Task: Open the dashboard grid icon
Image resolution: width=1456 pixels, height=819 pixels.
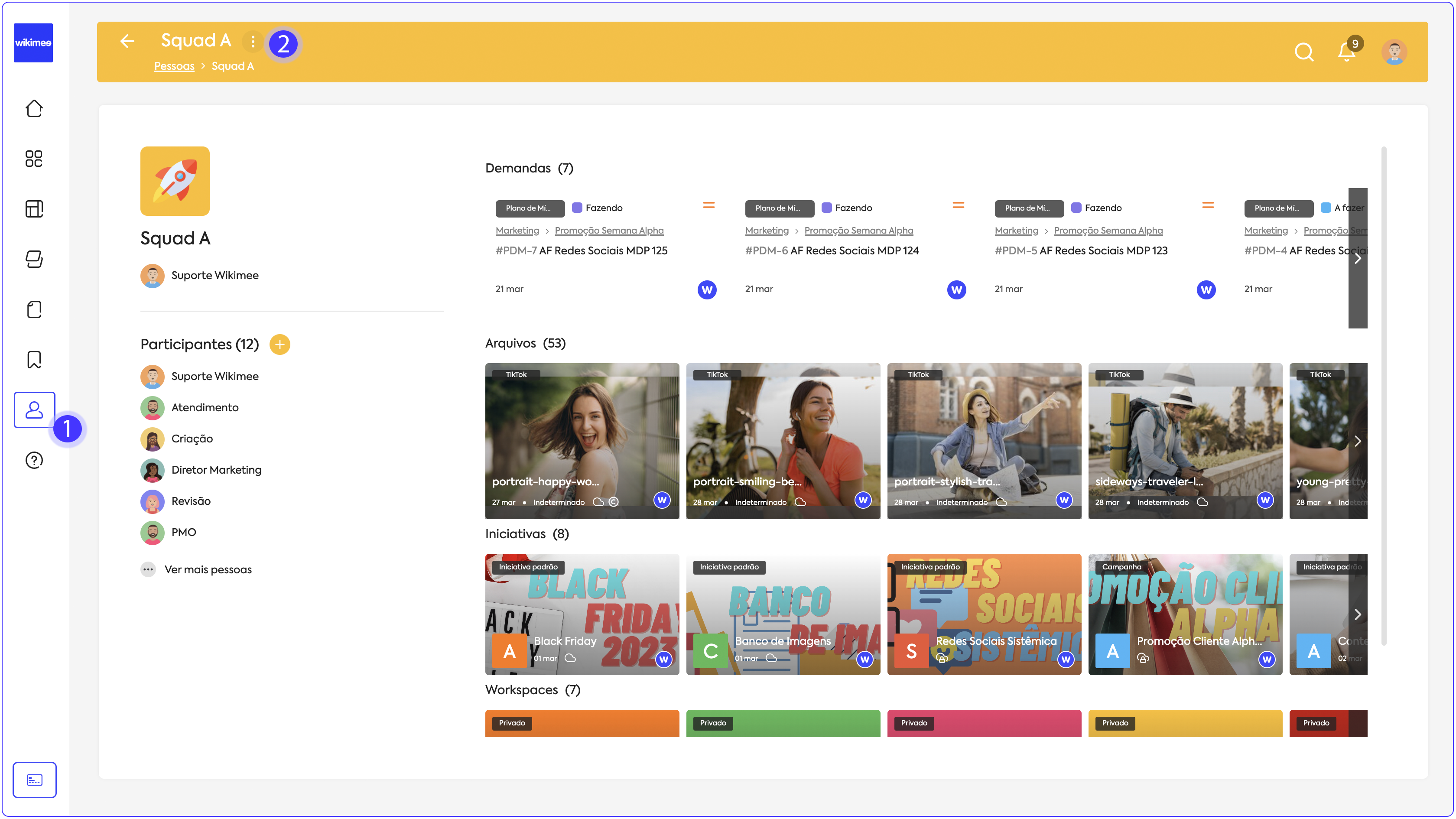Action: click(x=34, y=159)
